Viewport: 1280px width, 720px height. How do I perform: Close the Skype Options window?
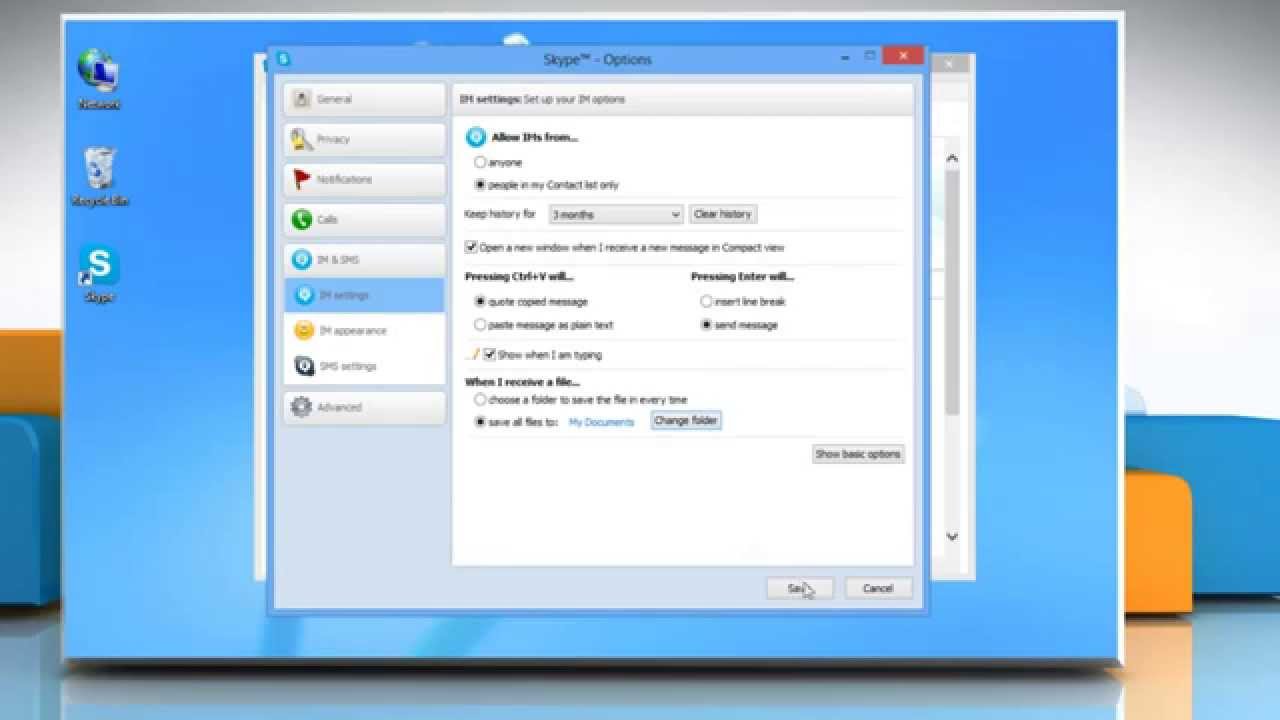(903, 57)
